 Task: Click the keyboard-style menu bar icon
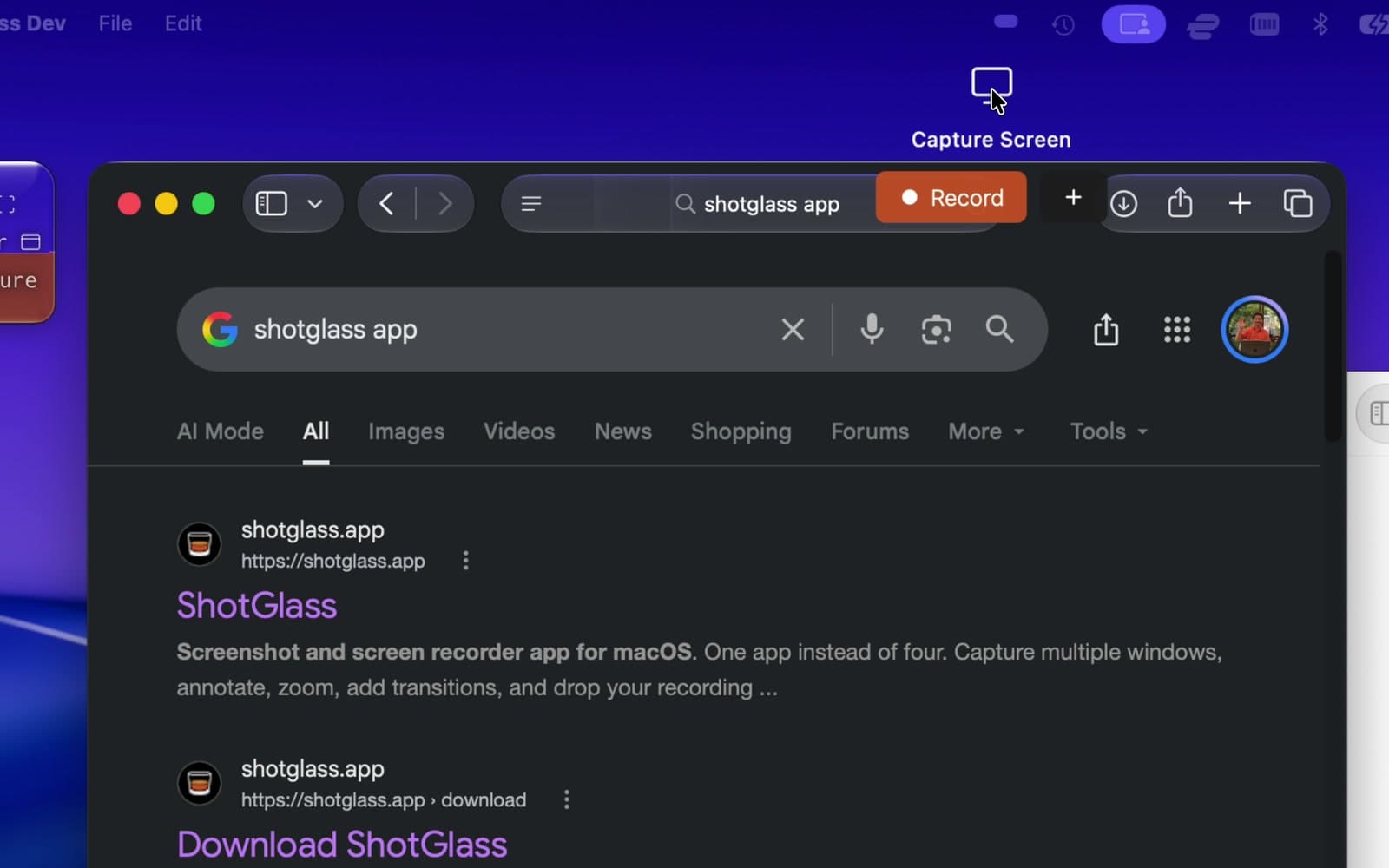tap(1264, 24)
